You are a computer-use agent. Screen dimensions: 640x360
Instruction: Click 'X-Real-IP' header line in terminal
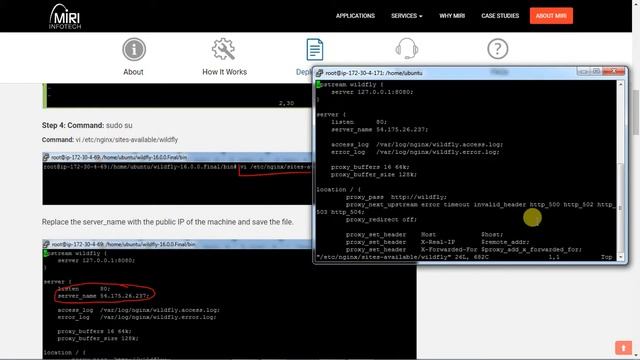tap(438, 242)
